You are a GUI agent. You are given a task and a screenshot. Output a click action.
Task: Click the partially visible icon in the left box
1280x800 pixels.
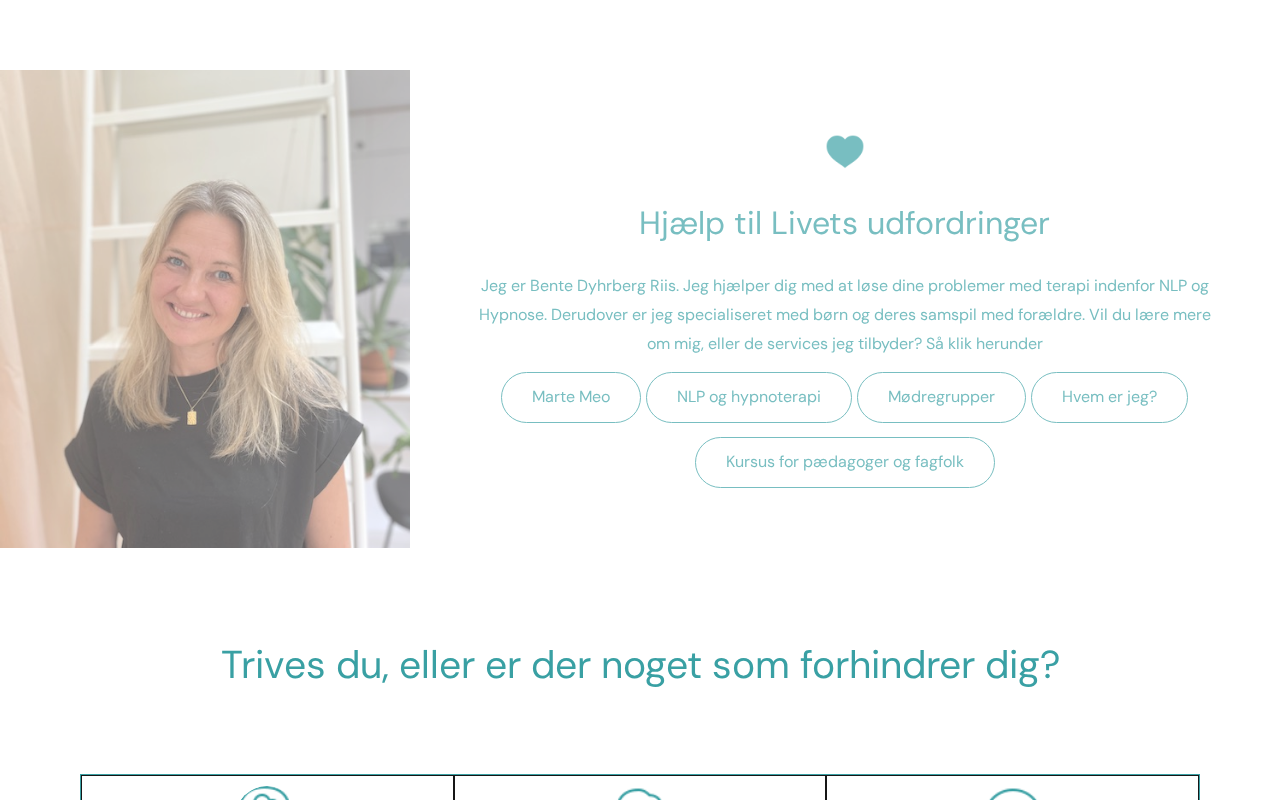pos(265,793)
